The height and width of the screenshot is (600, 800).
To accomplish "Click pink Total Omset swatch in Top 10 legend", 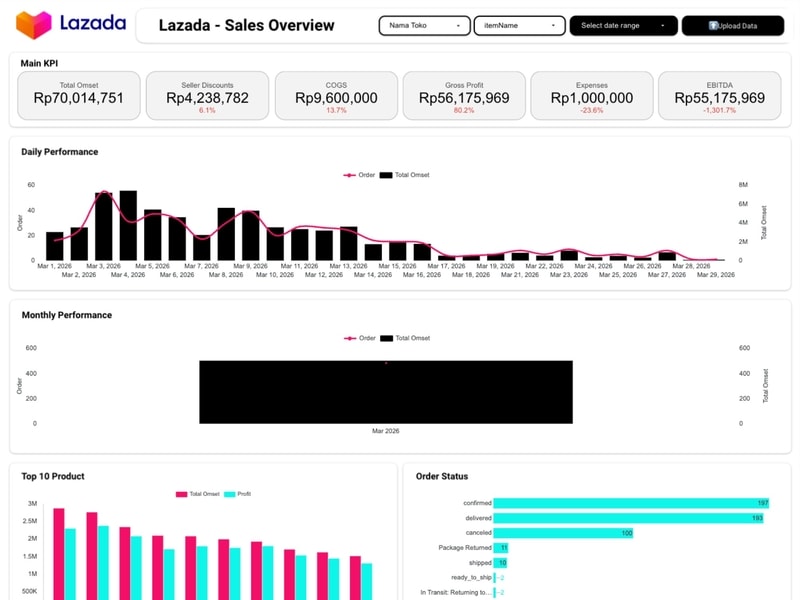I will click(x=182, y=494).
